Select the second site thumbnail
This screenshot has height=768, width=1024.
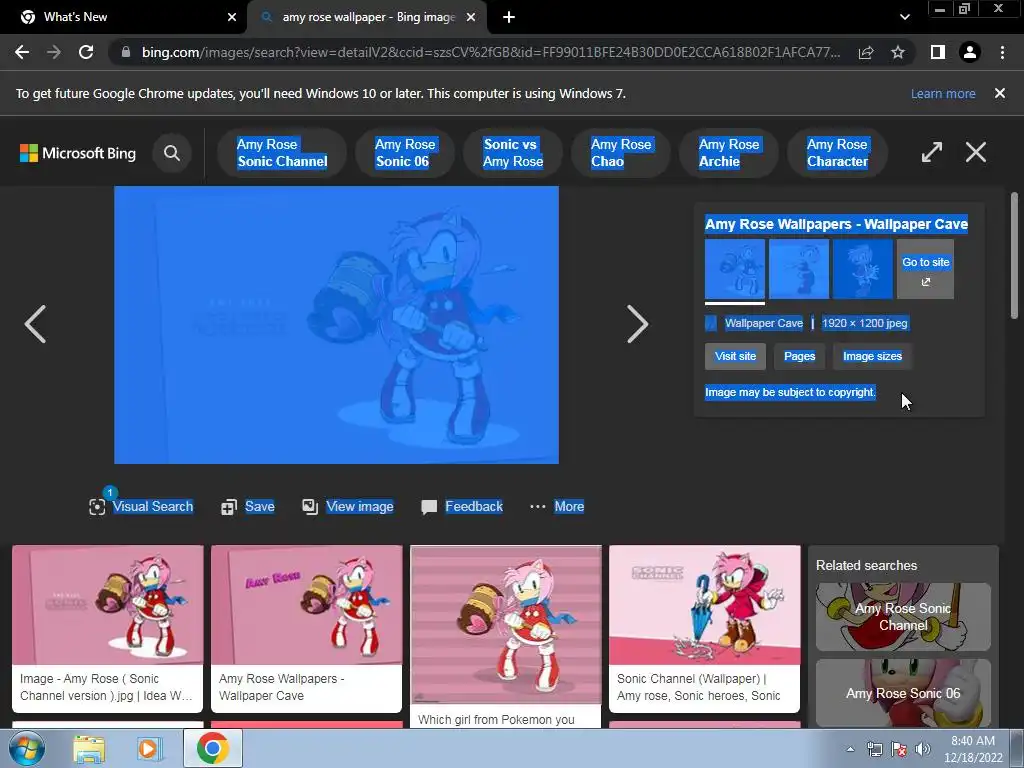pos(799,269)
